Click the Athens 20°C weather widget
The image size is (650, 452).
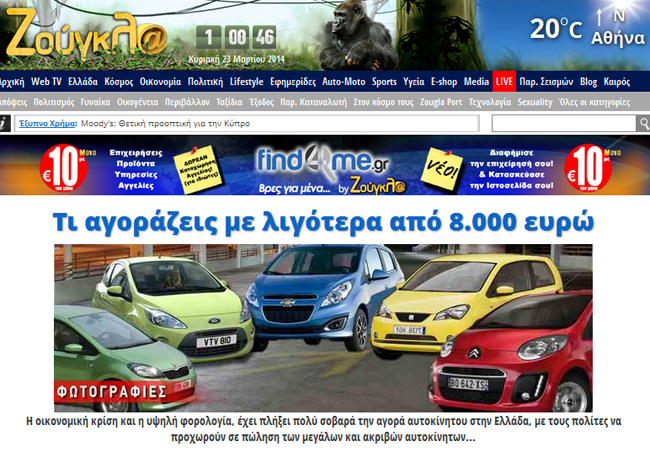[586, 30]
